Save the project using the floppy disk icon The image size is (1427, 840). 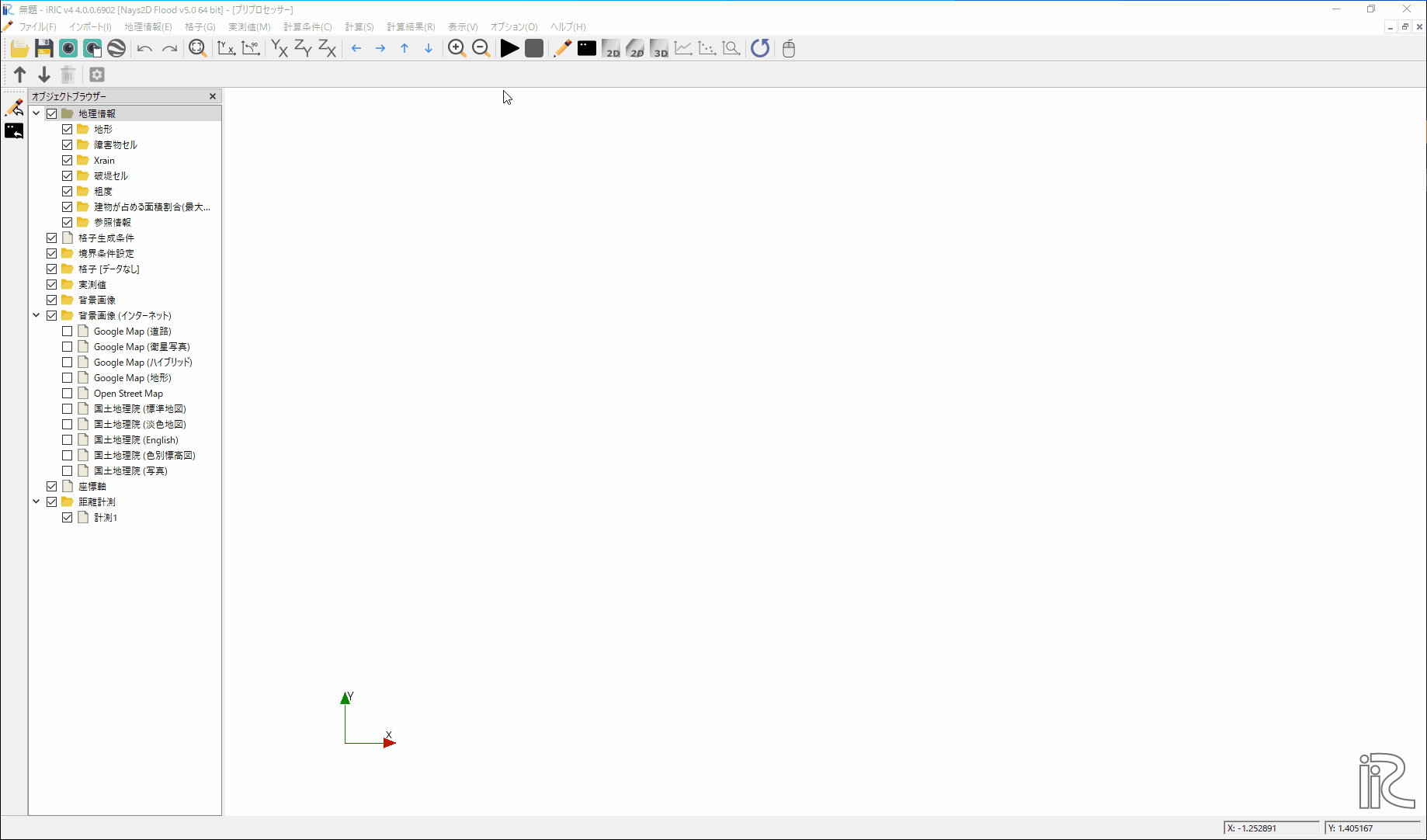click(44, 47)
